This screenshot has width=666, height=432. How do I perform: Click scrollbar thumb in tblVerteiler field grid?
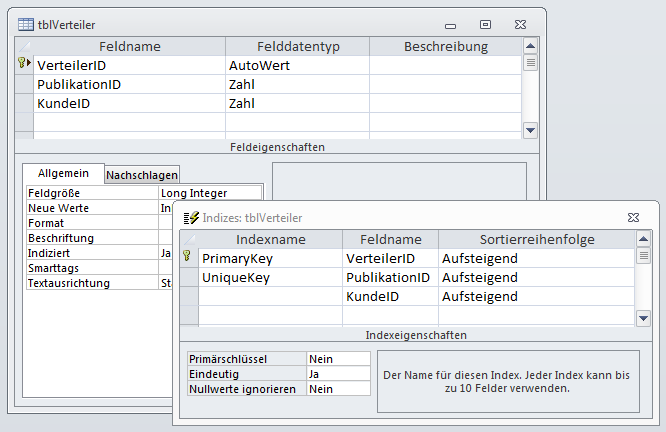tap(531, 63)
